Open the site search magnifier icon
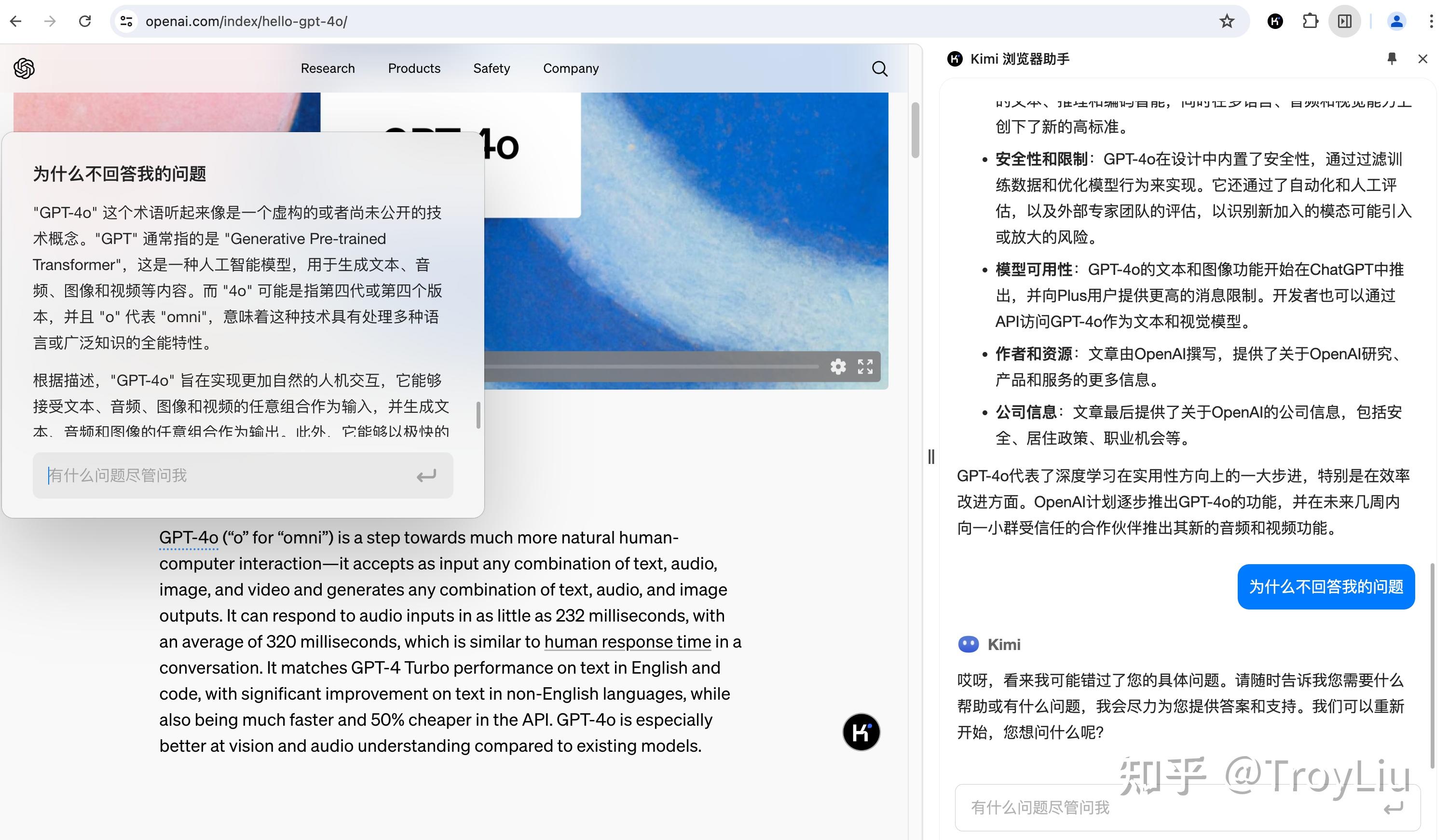 click(879, 69)
